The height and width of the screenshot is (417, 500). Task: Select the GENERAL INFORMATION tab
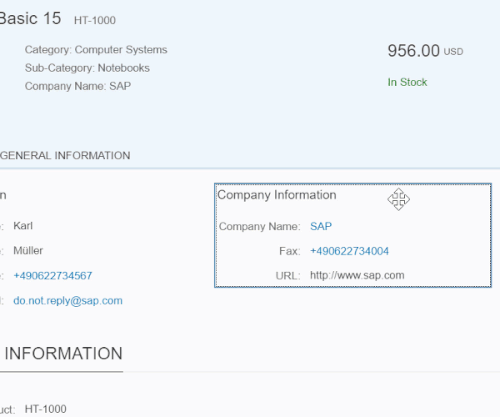[65, 156]
